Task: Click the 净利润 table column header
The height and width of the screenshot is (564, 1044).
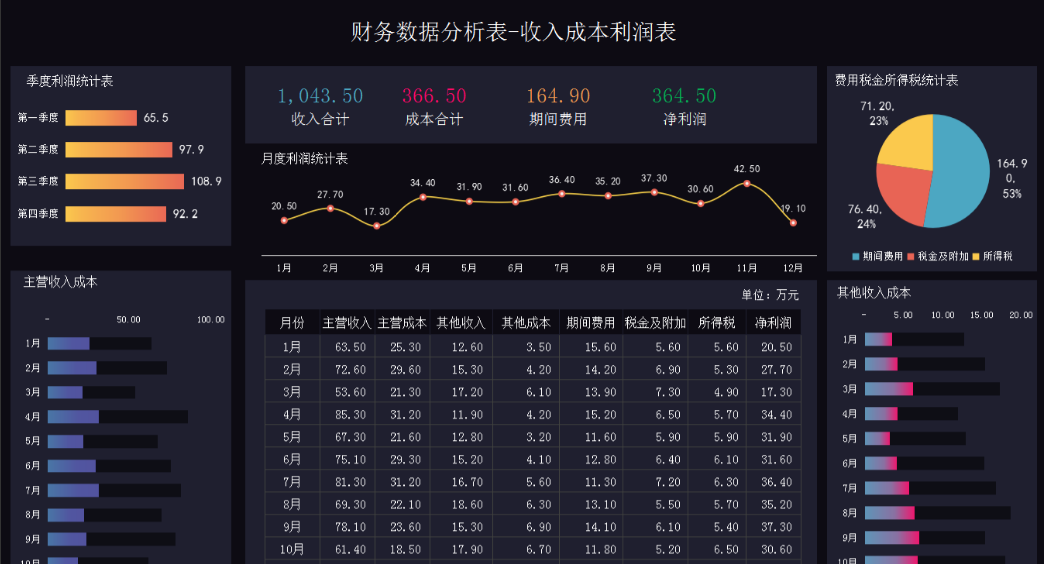Action: pos(773,323)
